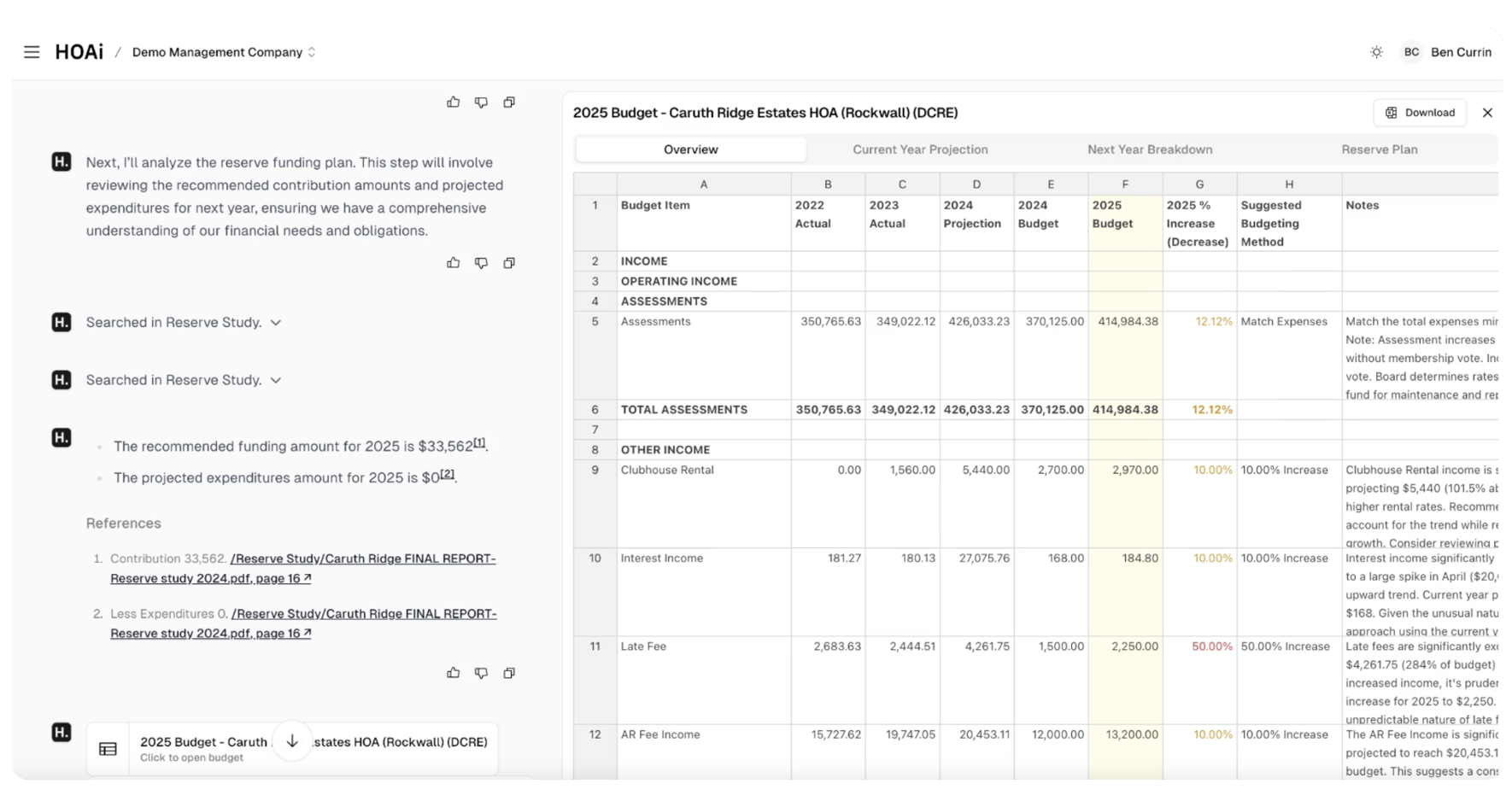Viewport: 1512px width, 807px height.
Task: Expand first Searched in Reserve Study
Action: [184, 322]
